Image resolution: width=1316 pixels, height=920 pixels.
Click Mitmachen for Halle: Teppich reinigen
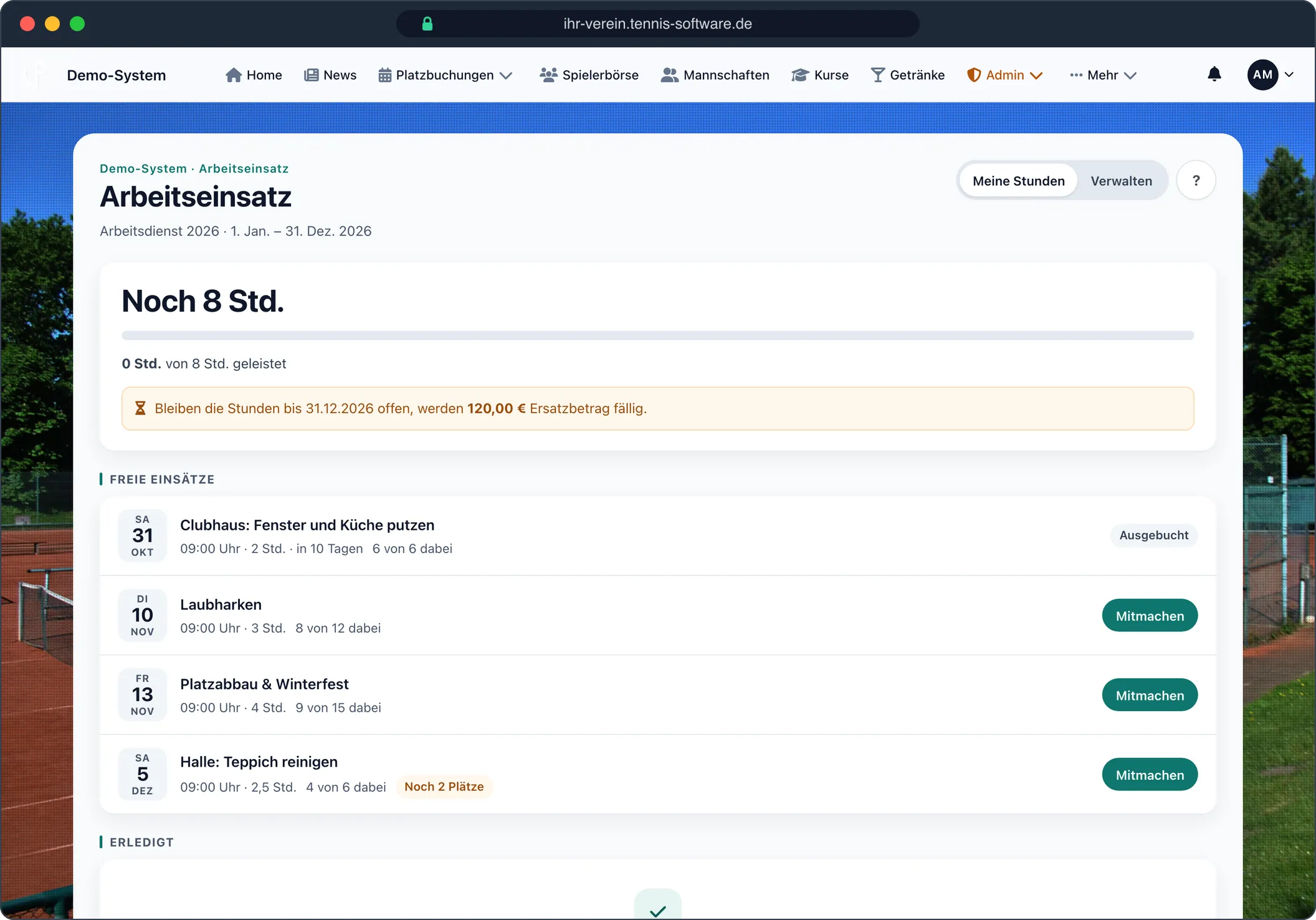[1150, 775]
